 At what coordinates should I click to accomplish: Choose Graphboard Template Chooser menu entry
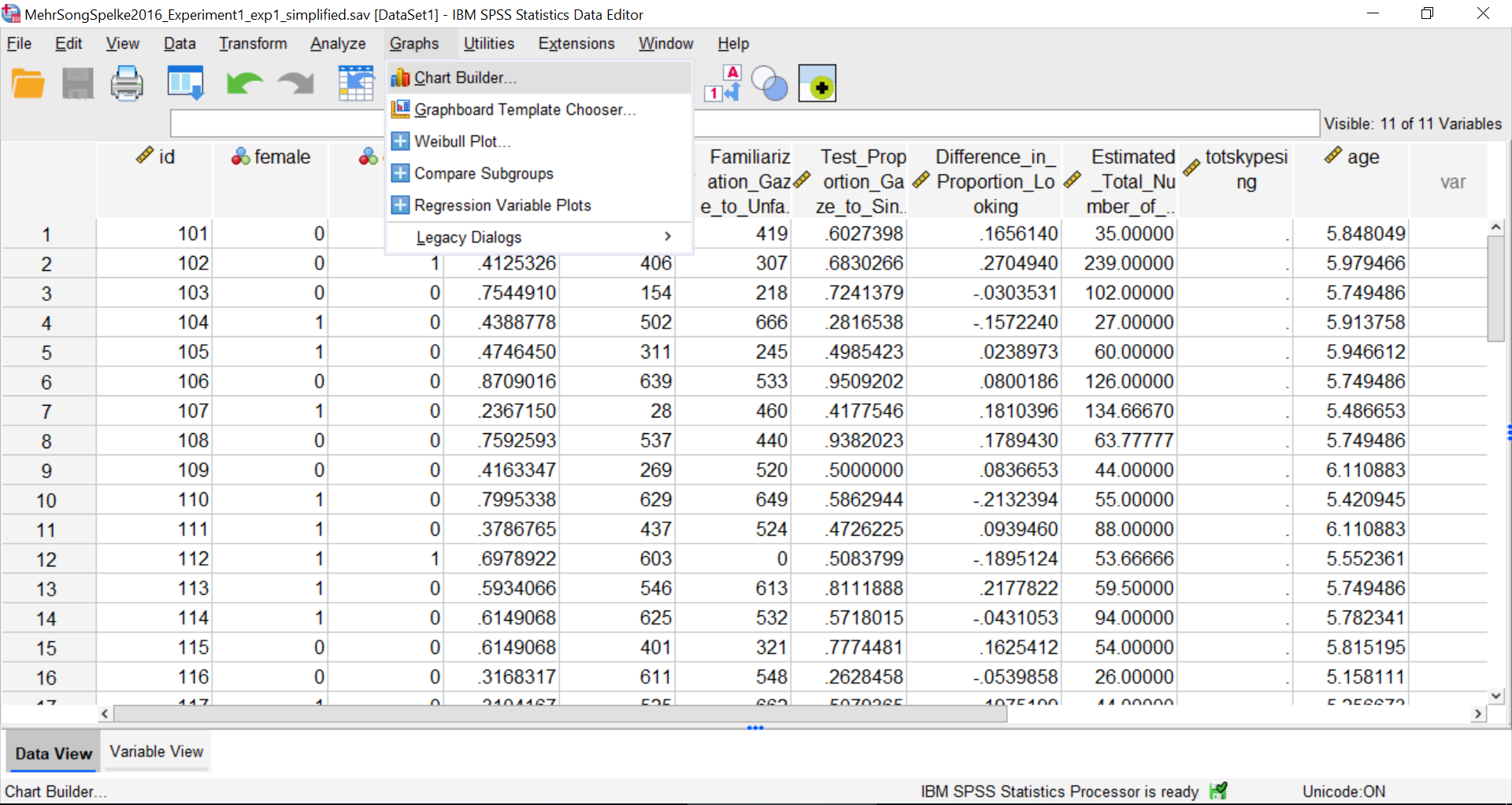pos(539,109)
